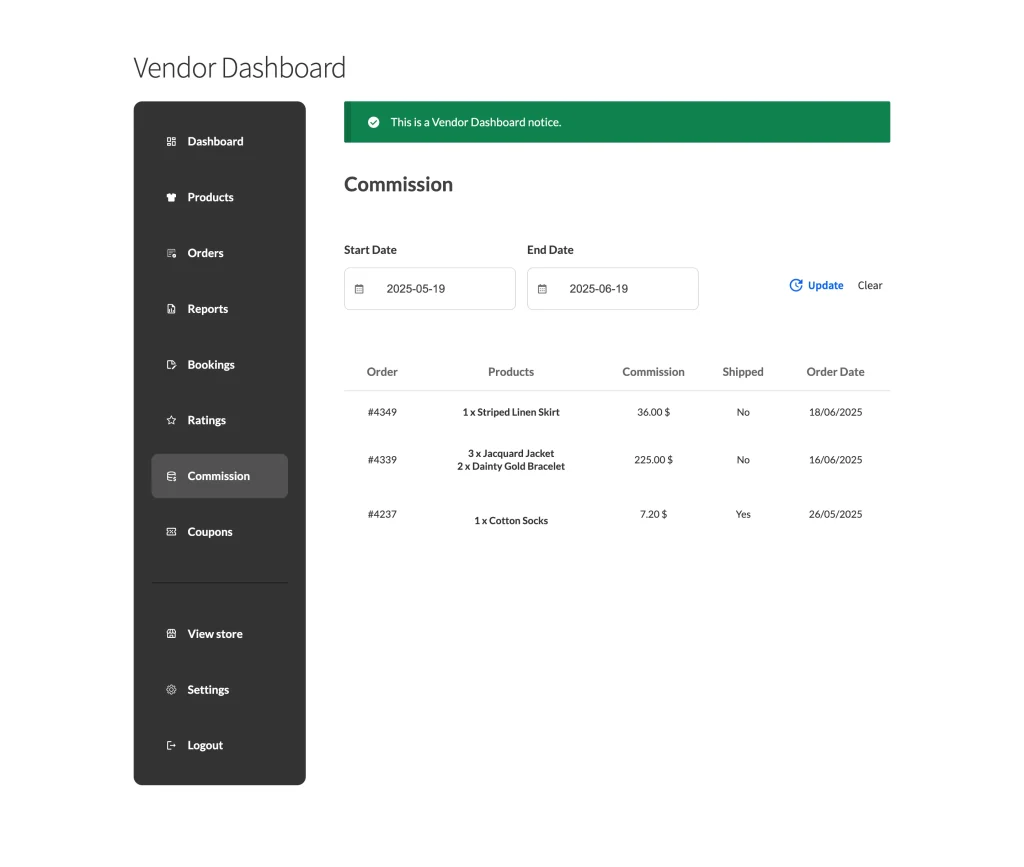Image resolution: width=1024 pixels, height=867 pixels.
Task: Click the Dashboard grid icon in sidebar
Action: (171, 142)
